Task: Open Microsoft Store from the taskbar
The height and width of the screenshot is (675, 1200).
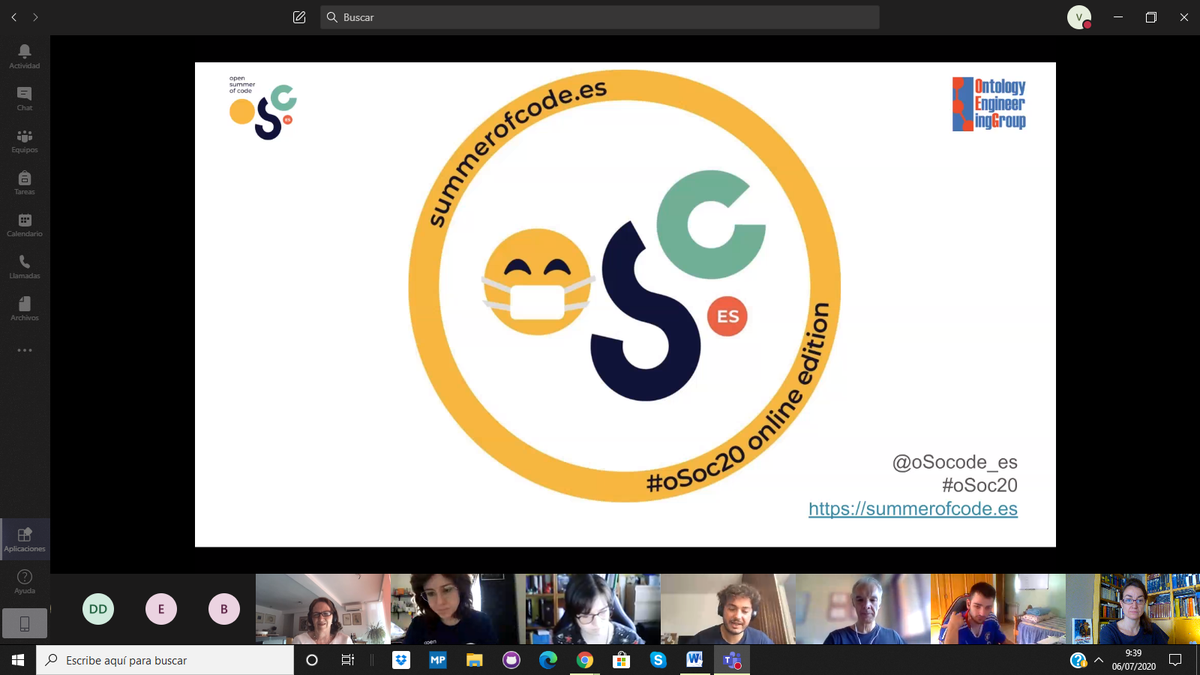Action: coord(621,660)
